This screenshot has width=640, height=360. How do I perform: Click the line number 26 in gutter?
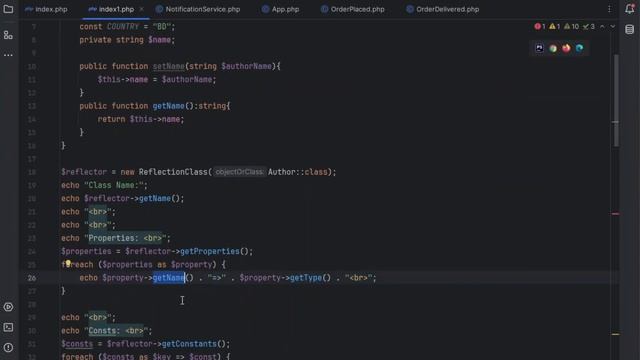pos(32,278)
